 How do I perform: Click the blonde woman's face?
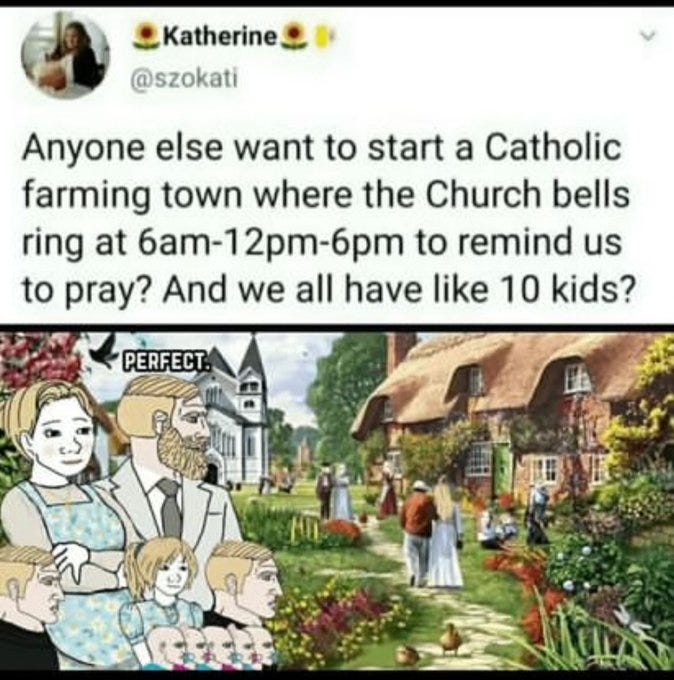63,438
